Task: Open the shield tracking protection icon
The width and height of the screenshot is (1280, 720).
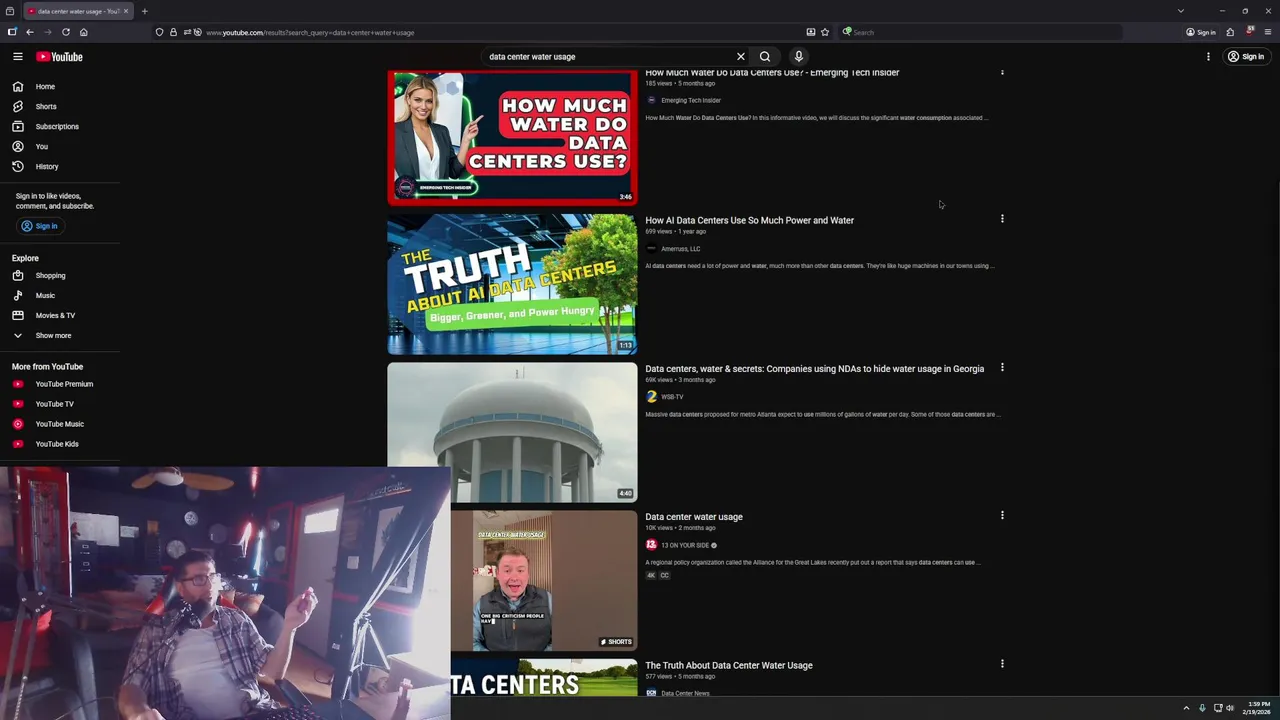Action: pos(159,32)
